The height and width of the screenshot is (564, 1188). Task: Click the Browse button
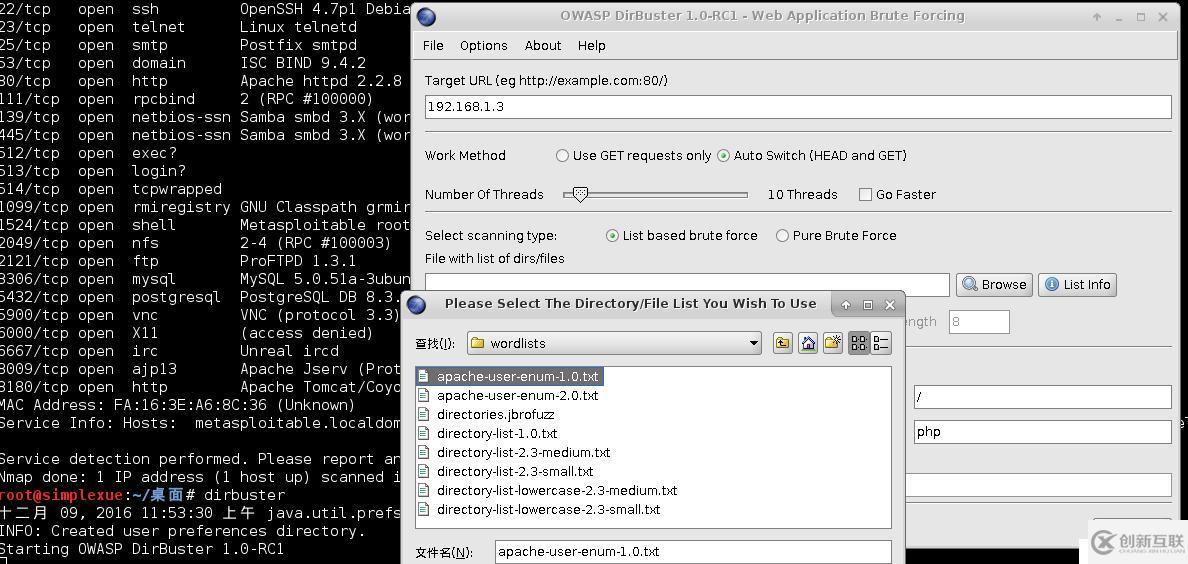(994, 285)
